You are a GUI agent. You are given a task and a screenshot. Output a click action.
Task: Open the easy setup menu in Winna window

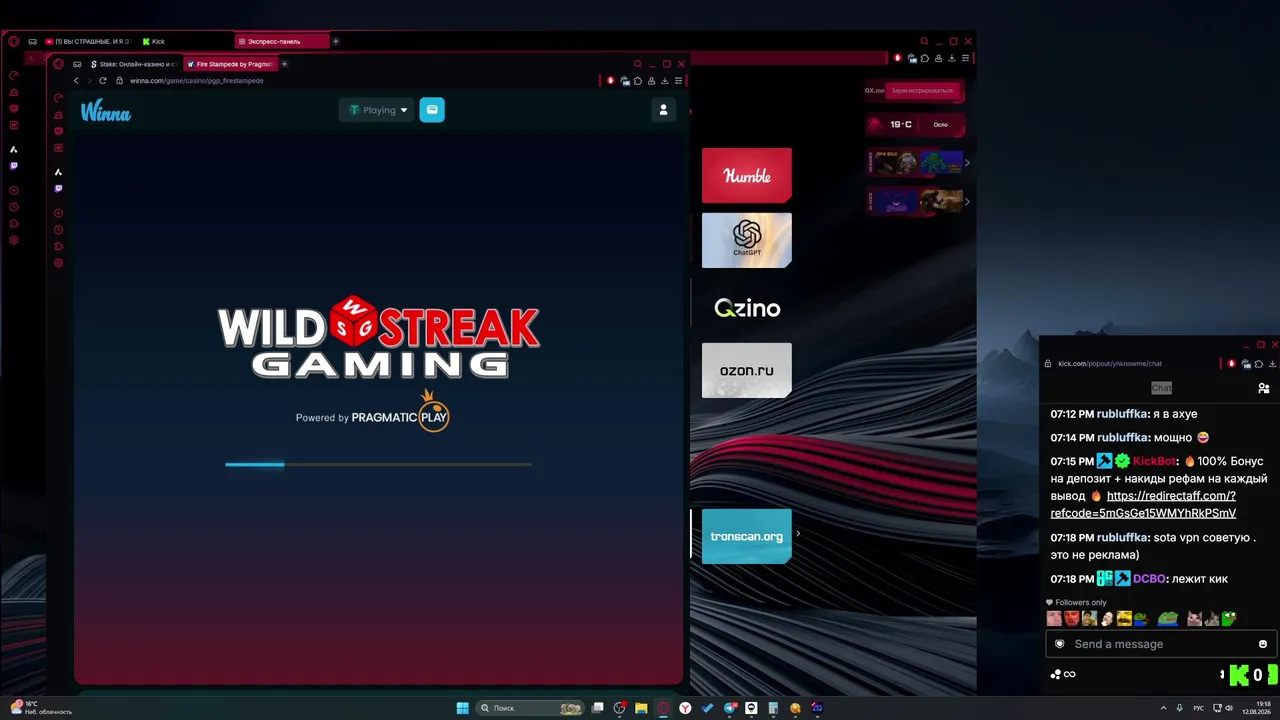coord(679,81)
